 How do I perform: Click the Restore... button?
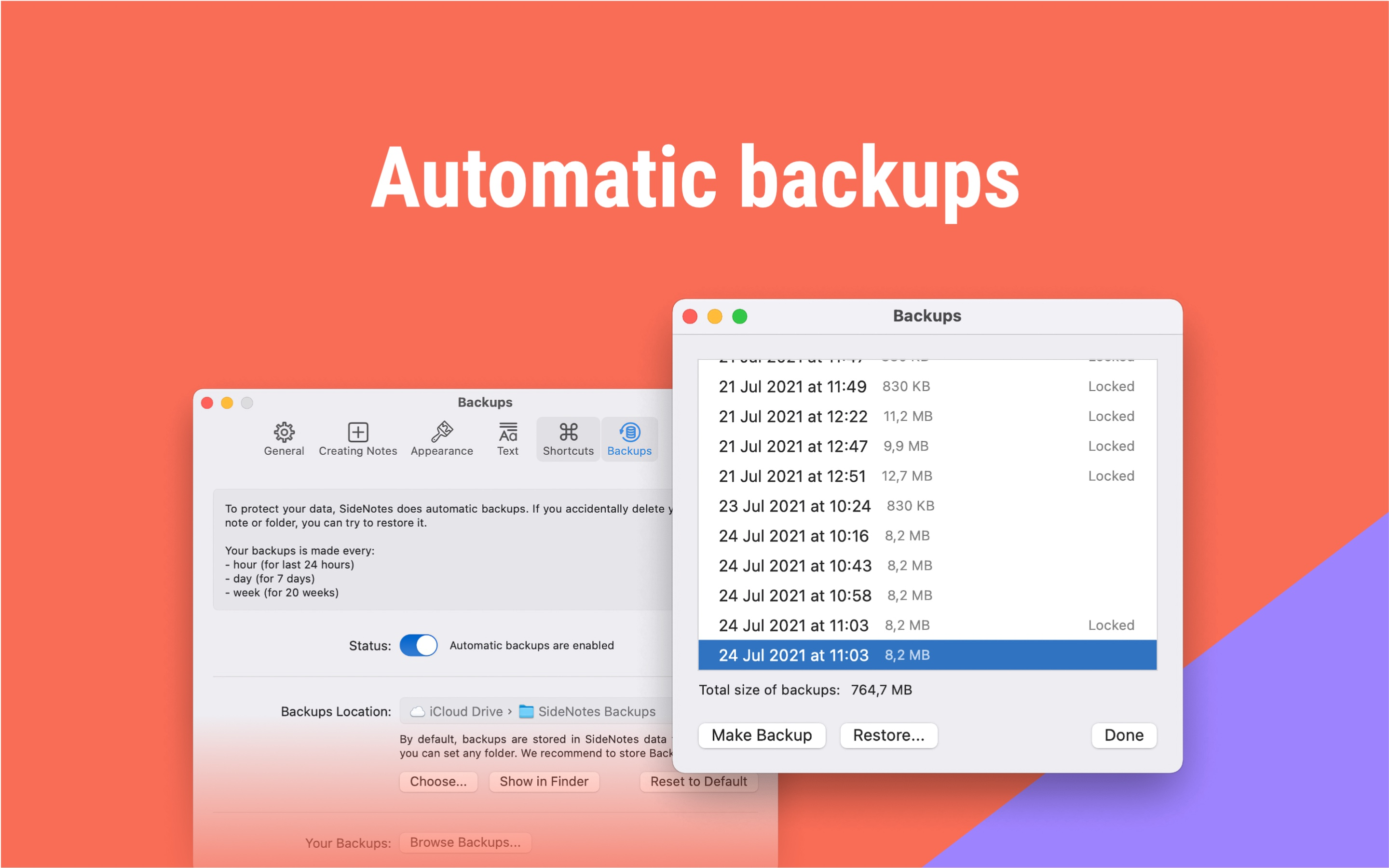888,735
